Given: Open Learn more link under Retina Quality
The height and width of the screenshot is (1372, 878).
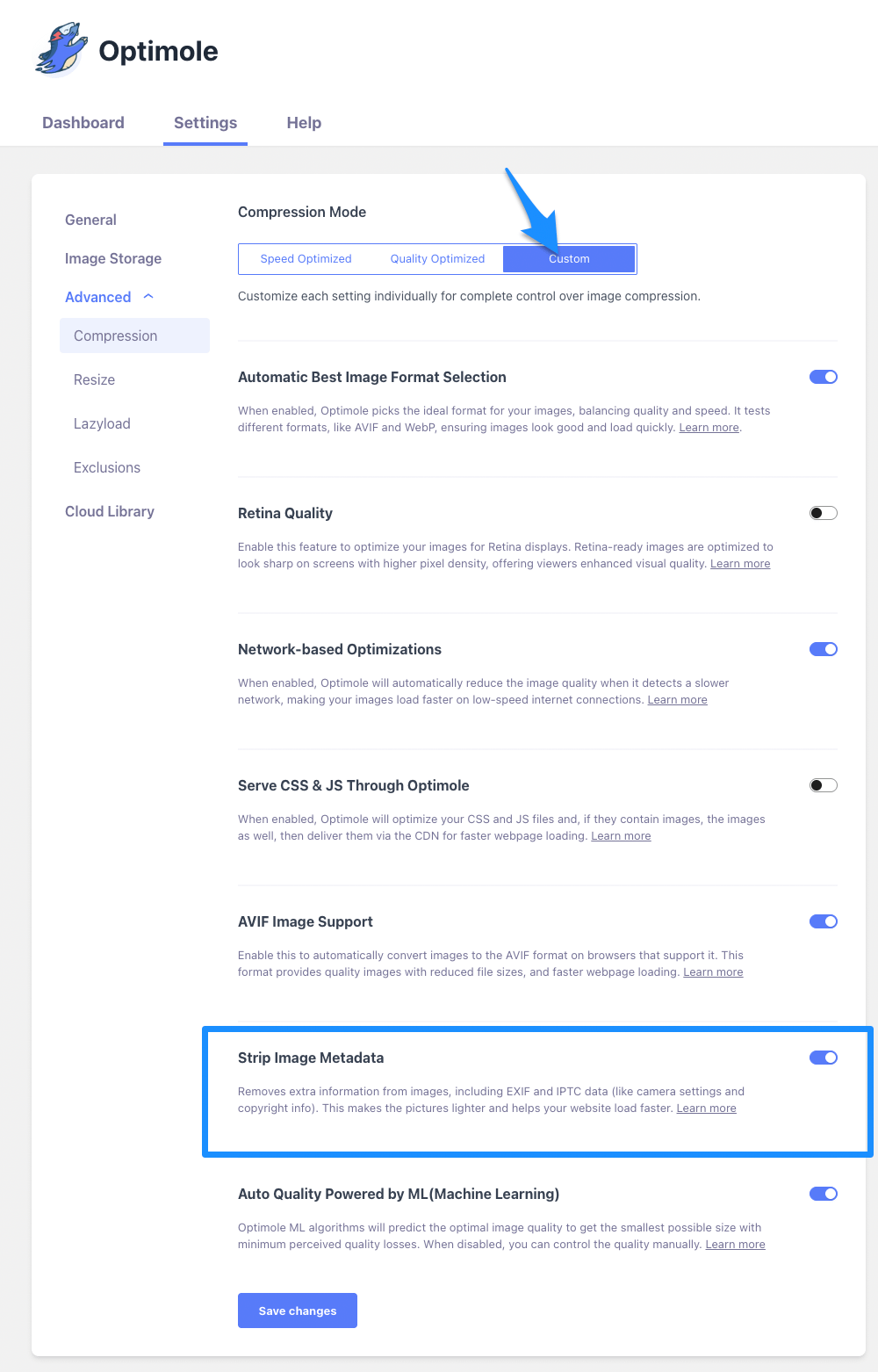Looking at the screenshot, I should (x=740, y=564).
